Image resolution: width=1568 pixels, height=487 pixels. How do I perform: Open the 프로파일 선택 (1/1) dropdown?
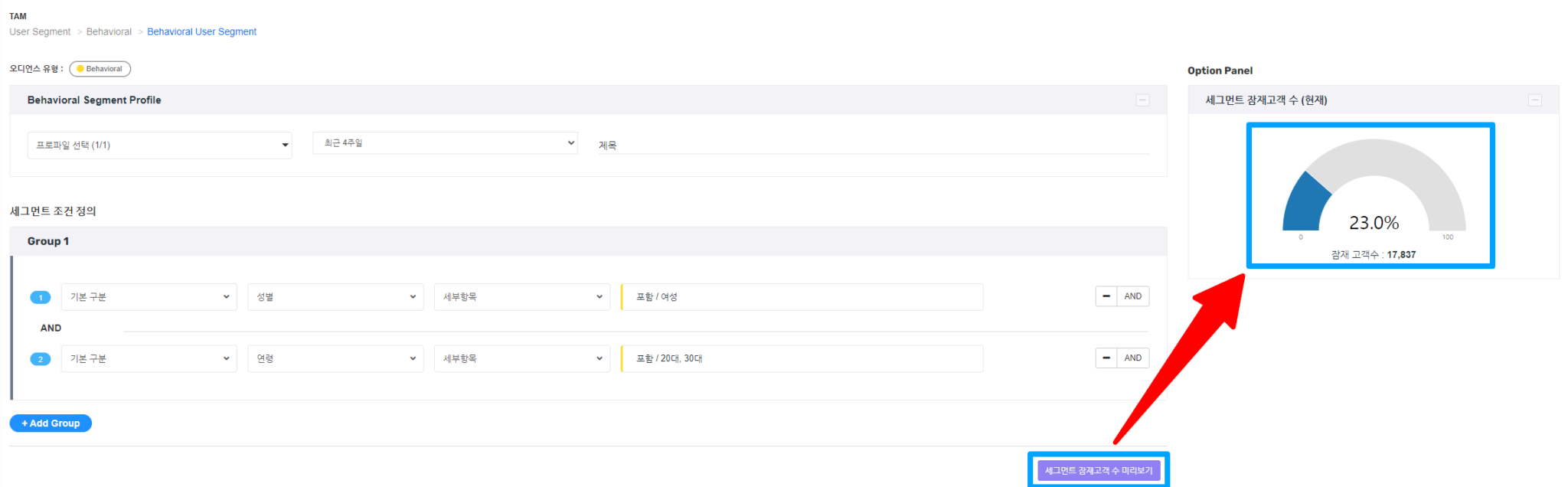tap(159, 145)
